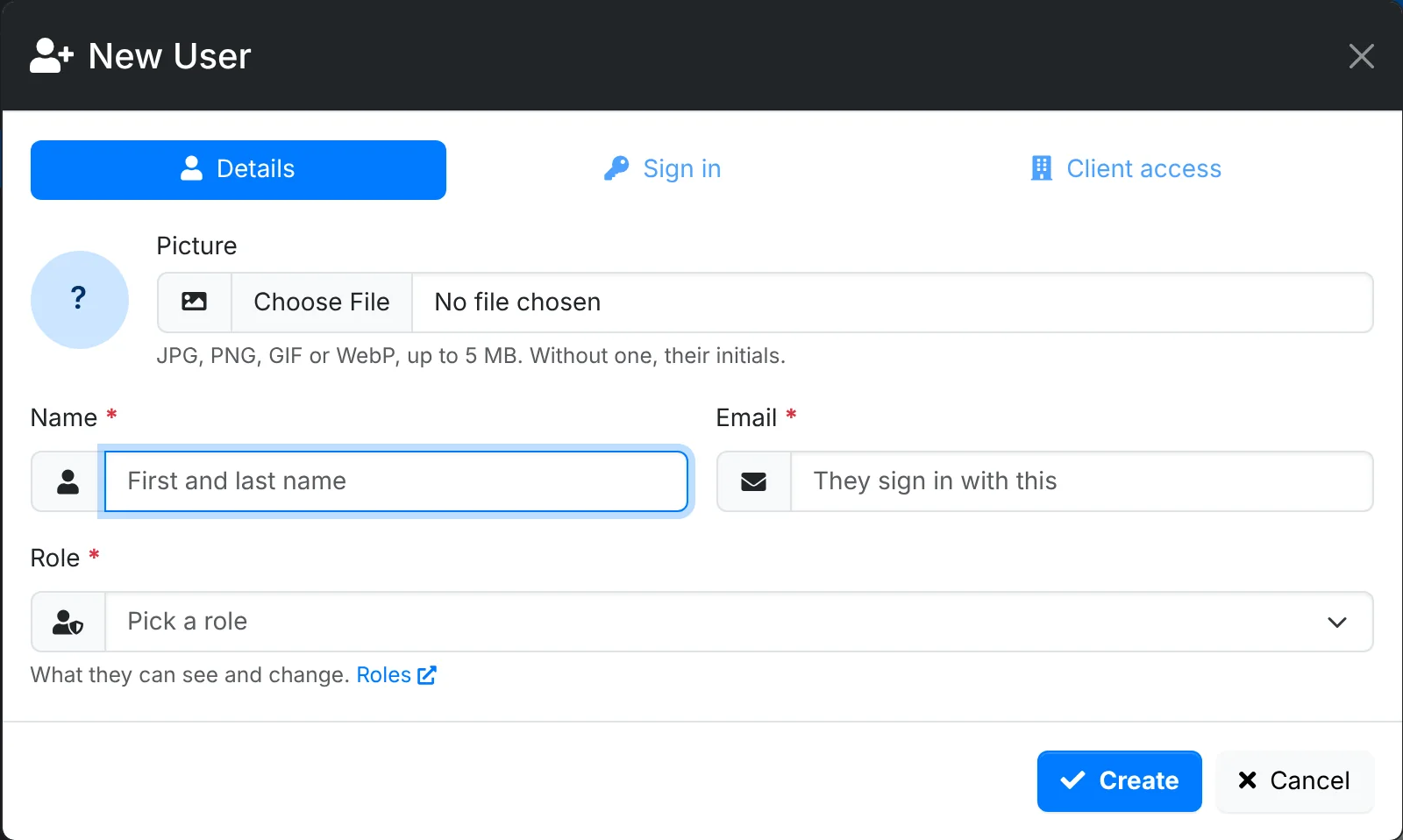Click the add-user icon in header
This screenshot has height=840, width=1403.
pos(52,56)
